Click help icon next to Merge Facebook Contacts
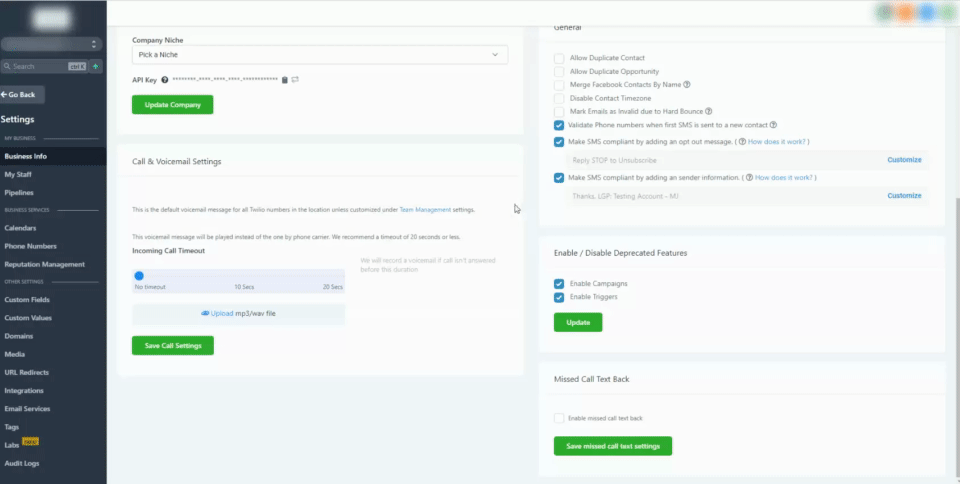Image resolution: width=960 pixels, height=484 pixels. tap(687, 84)
